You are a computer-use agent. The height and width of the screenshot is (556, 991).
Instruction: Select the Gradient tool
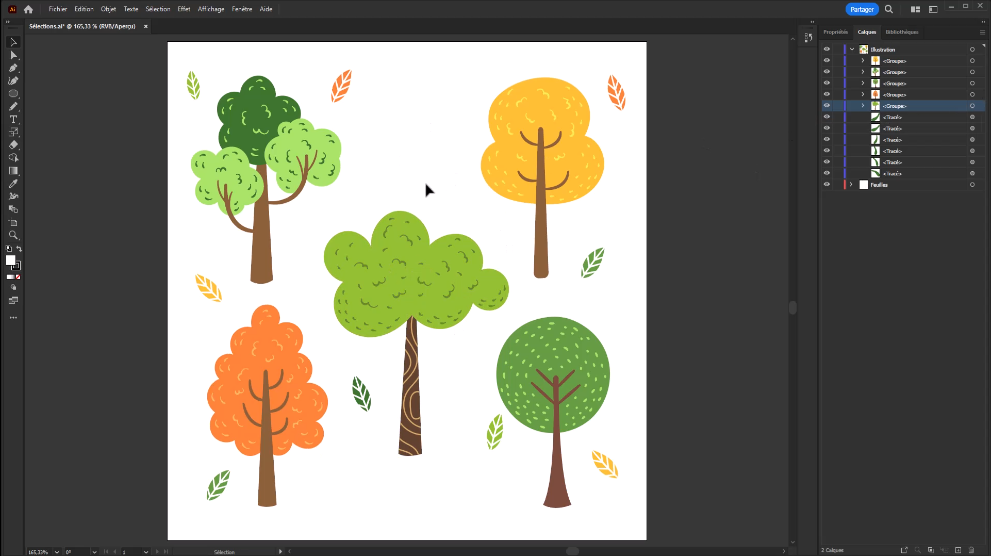[x=13, y=171]
